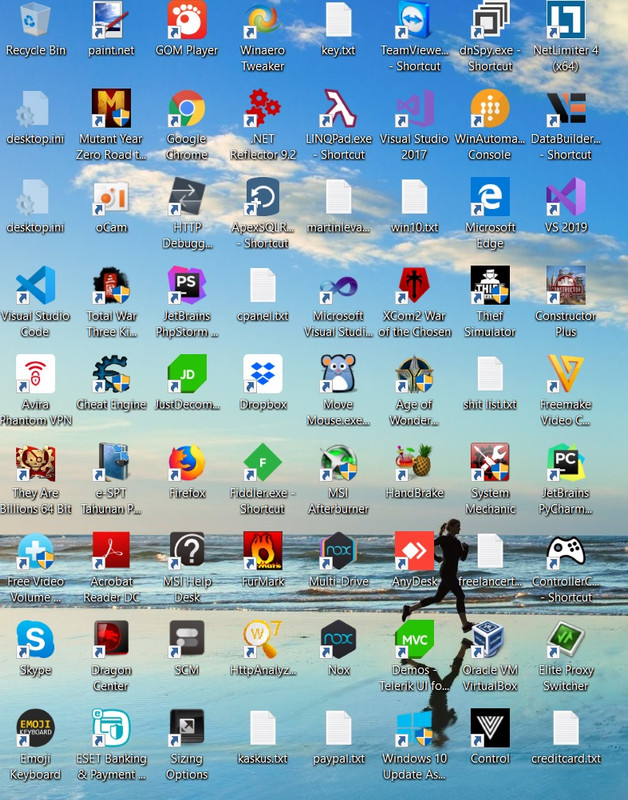Select Move Mouse.exe icon
628x800 pixels.
tap(338, 374)
